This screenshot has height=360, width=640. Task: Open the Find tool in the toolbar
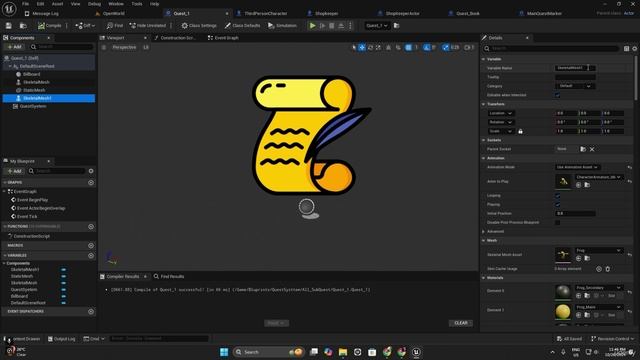point(115,26)
